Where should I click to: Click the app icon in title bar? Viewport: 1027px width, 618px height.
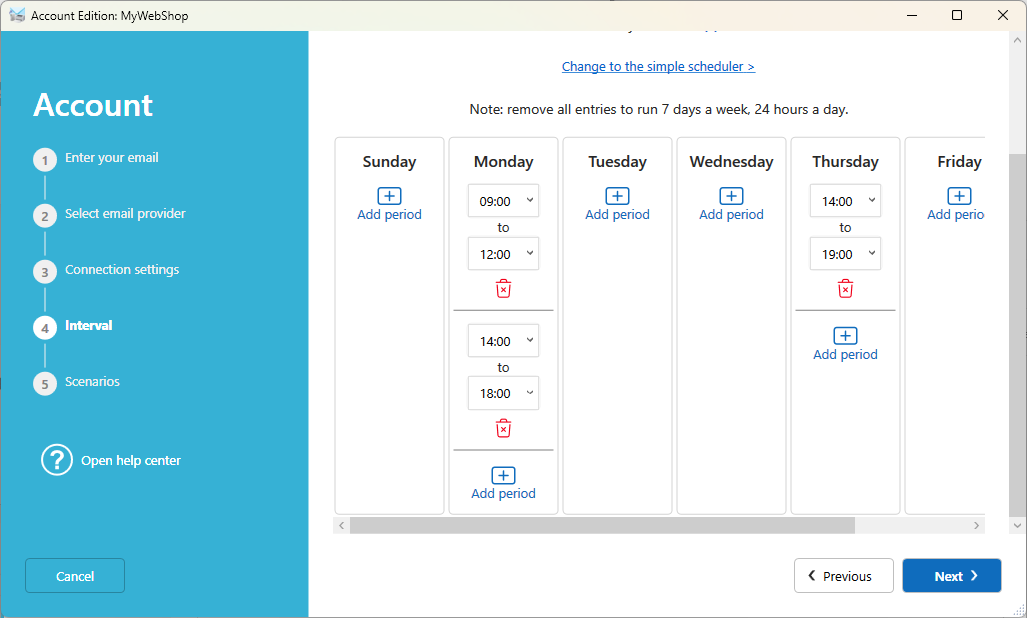(17, 15)
